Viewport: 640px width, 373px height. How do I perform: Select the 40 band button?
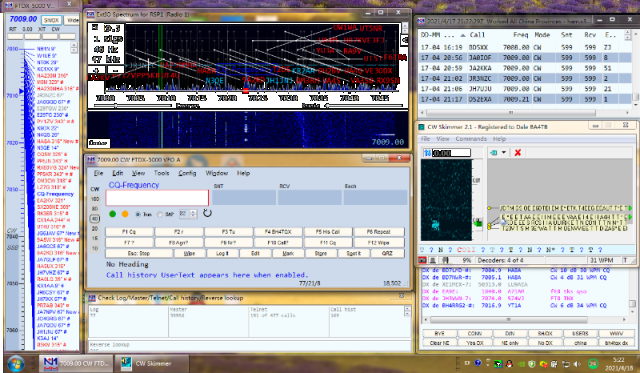[95, 219]
